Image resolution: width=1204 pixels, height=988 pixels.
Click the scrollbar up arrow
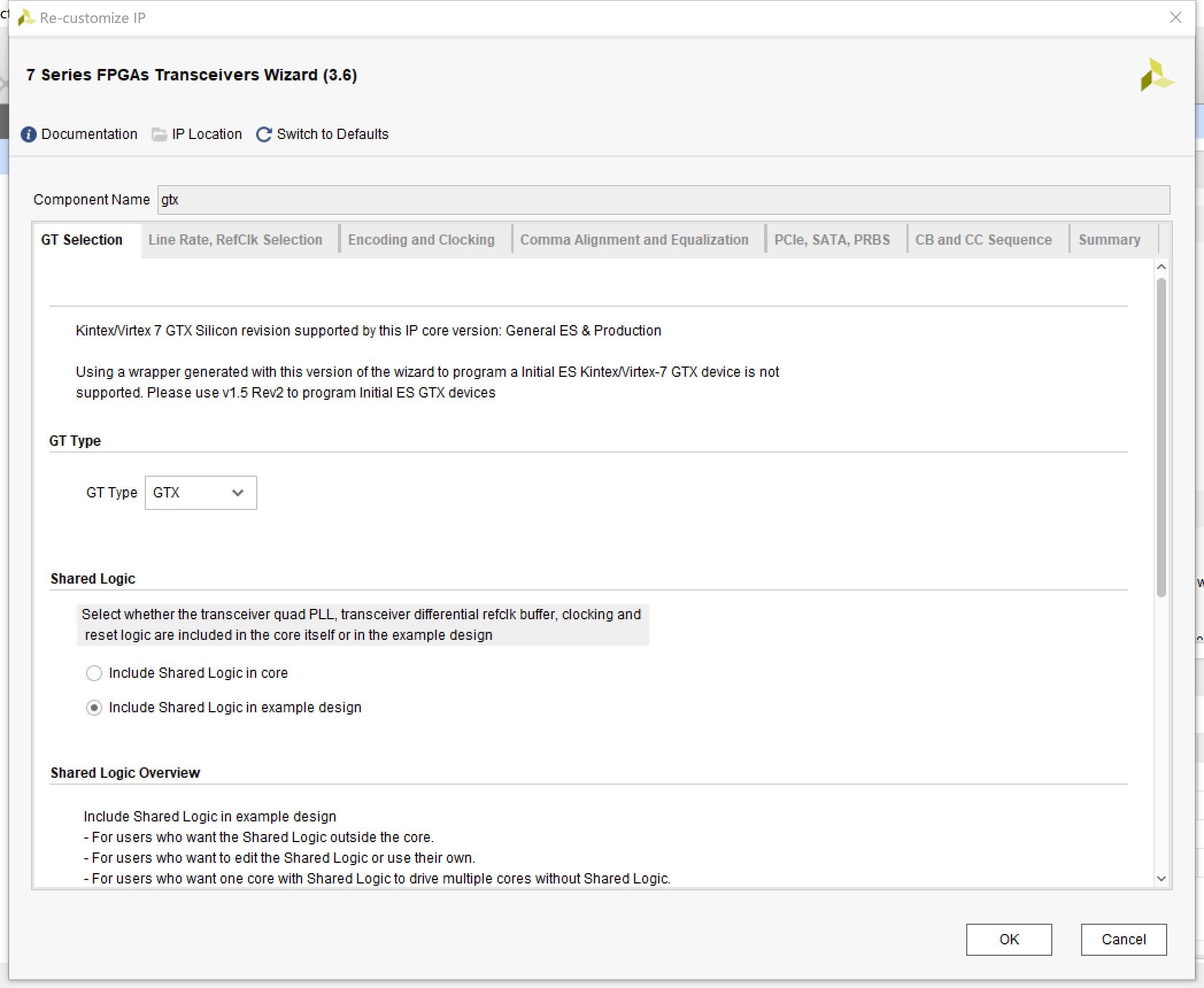(x=1161, y=267)
